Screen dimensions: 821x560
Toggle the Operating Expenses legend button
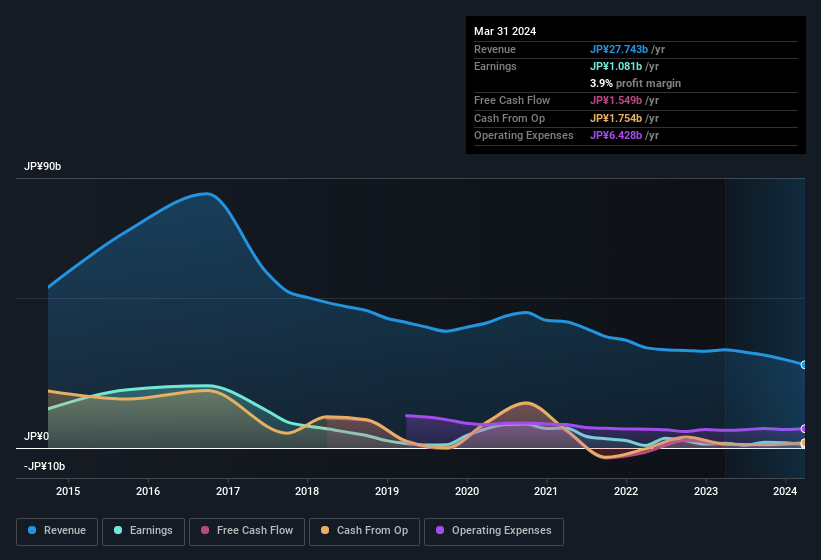(x=494, y=531)
